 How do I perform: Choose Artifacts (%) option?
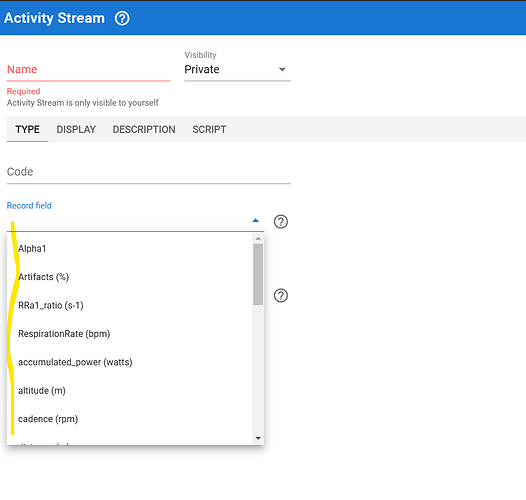[x=129, y=277]
